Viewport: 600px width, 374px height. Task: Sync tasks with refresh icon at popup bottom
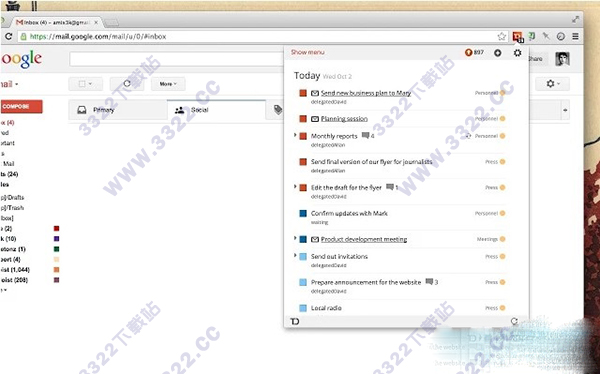coord(514,321)
